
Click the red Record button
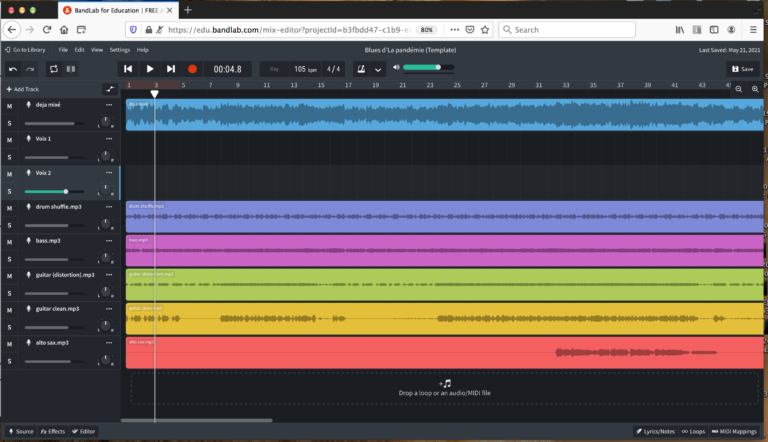point(193,69)
